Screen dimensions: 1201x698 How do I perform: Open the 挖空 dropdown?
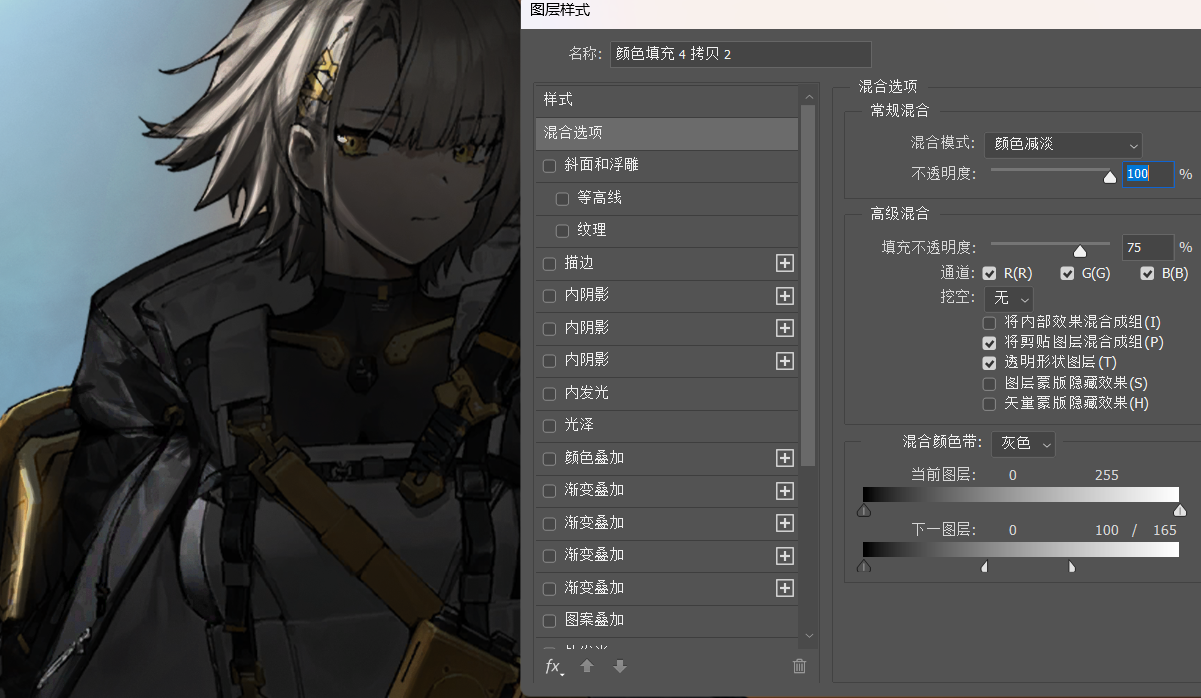point(1009,298)
